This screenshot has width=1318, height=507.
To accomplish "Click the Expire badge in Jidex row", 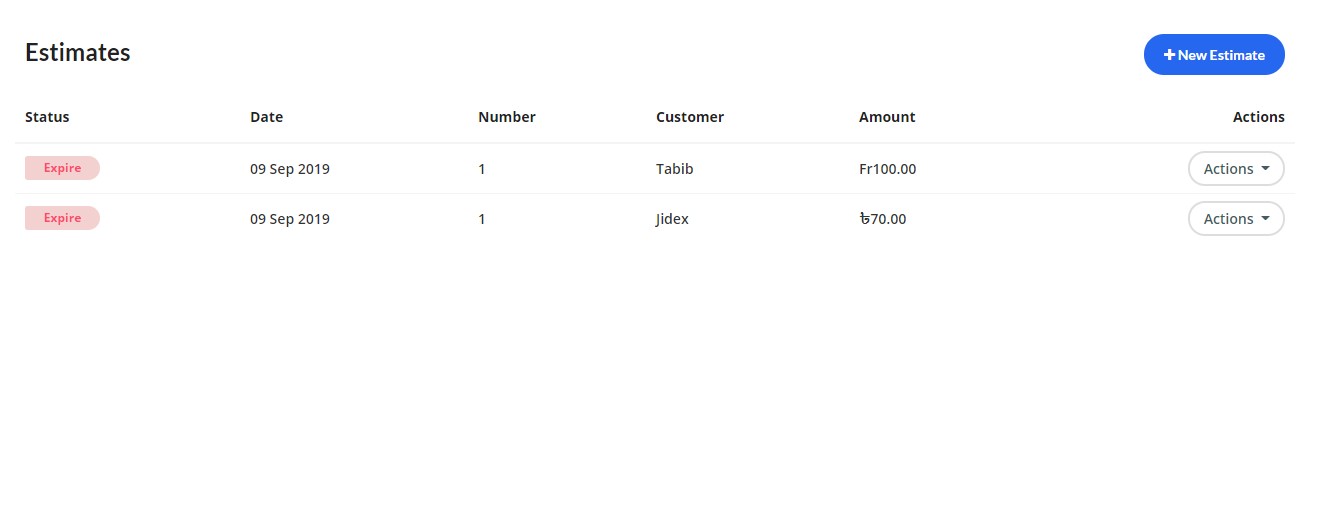I will coord(62,218).
